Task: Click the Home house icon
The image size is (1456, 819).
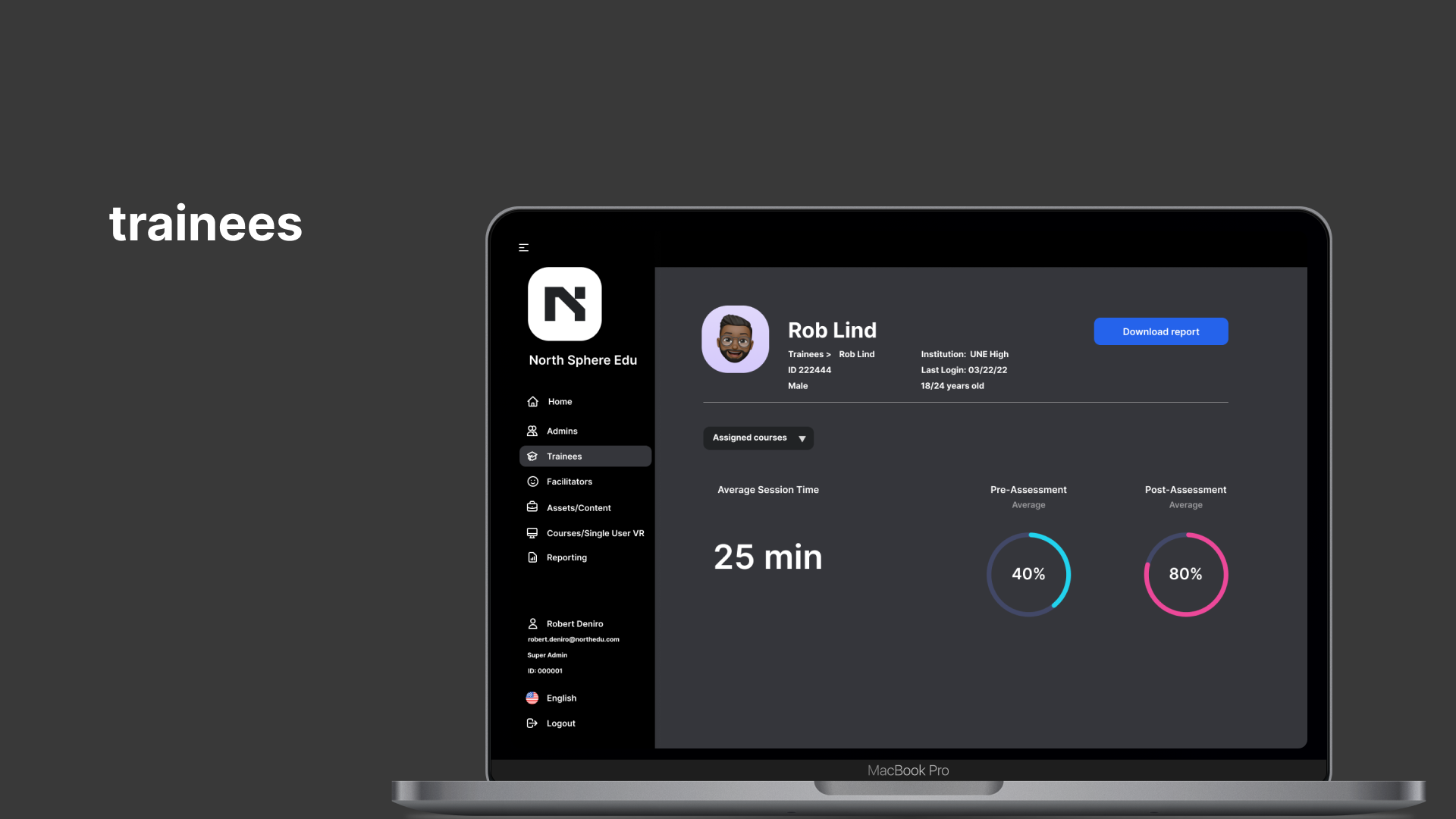Action: (532, 401)
